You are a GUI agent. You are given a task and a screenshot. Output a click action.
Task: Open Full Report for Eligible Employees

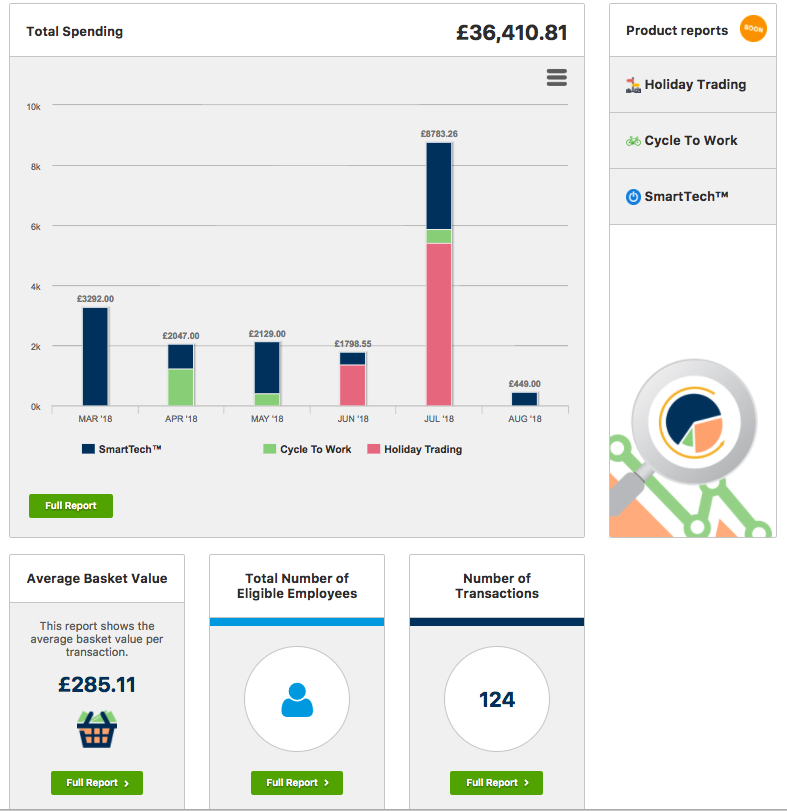pos(297,783)
